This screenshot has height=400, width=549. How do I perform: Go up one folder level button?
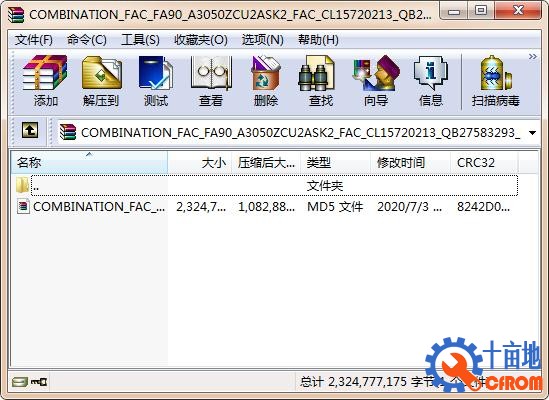click(x=30, y=131)
